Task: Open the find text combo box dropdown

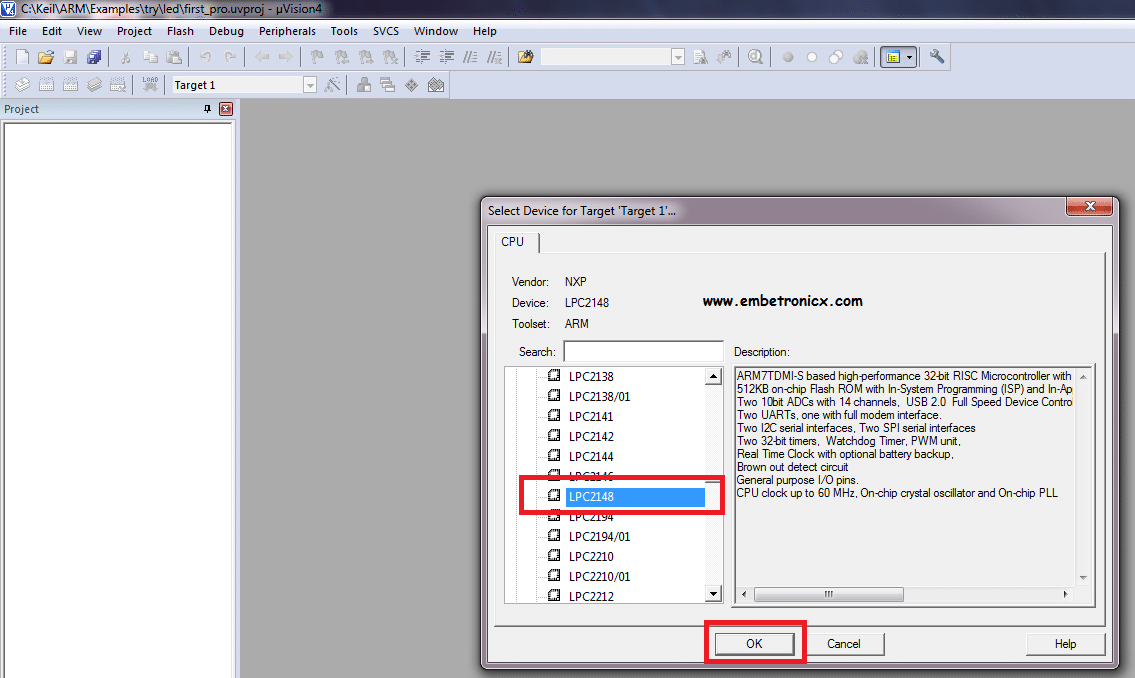Action: 678,57
